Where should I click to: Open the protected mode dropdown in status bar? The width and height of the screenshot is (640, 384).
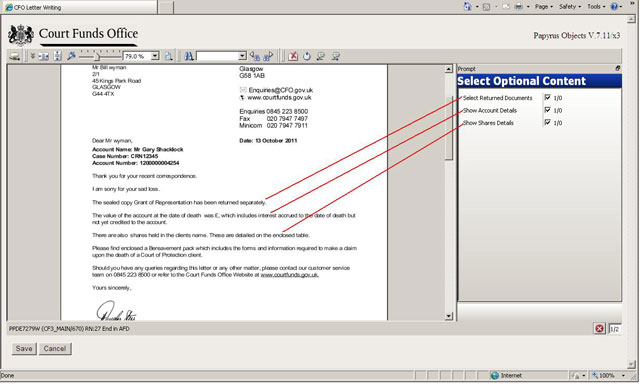pos(584,375)
